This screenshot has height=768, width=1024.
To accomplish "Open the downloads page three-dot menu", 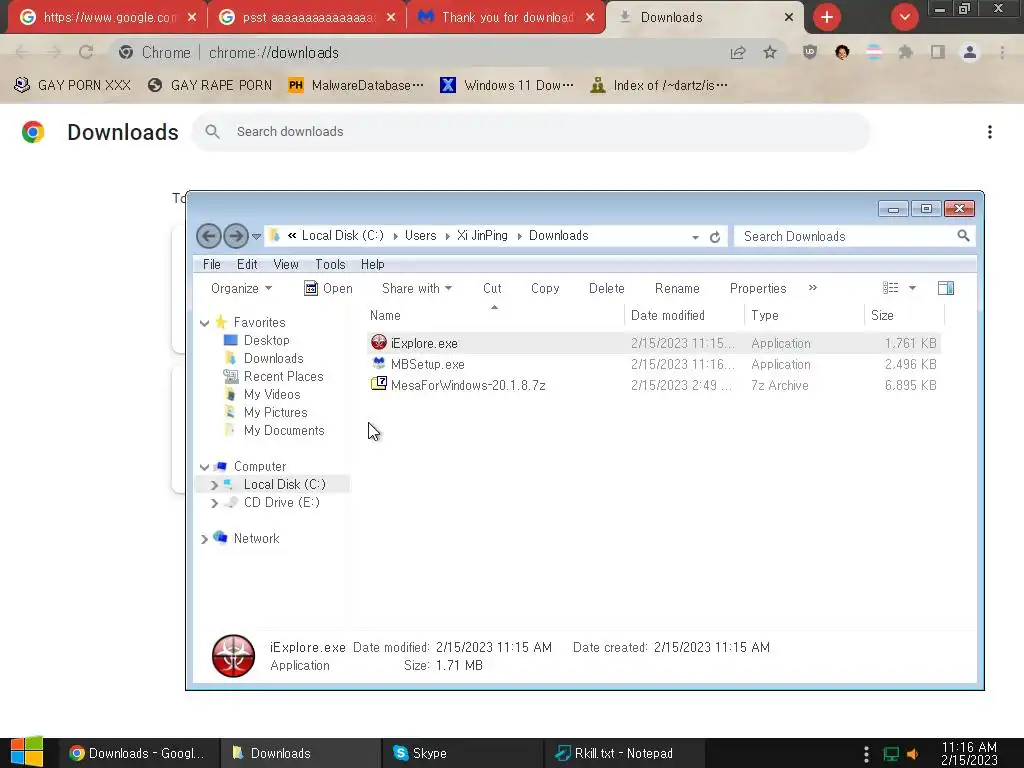I will coord(990,132).
